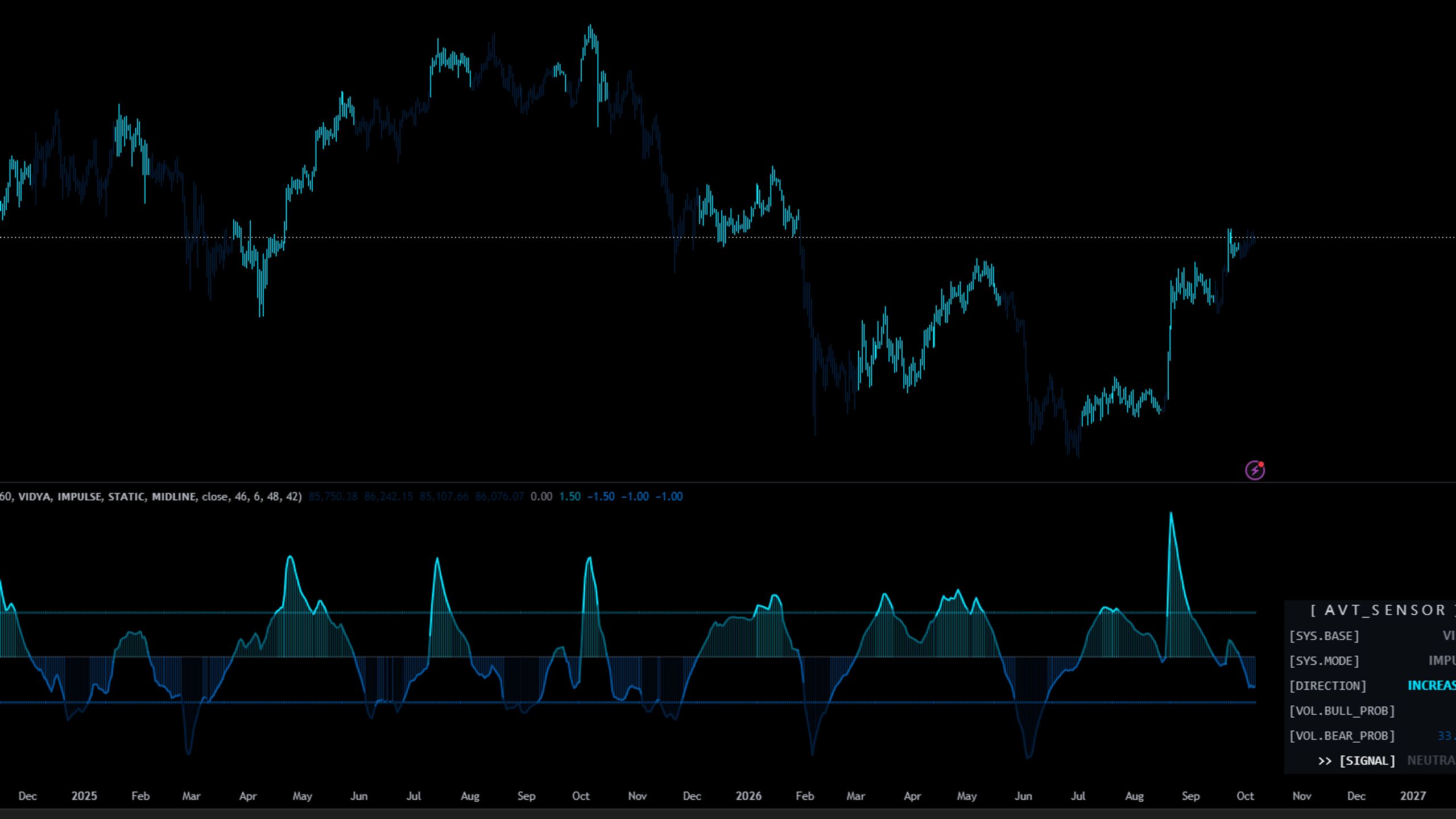Image resolution: width=1456 pixels, height=819 pixels.
Task: Click the 2027 label on time axis
Action: coord(1413,796)
